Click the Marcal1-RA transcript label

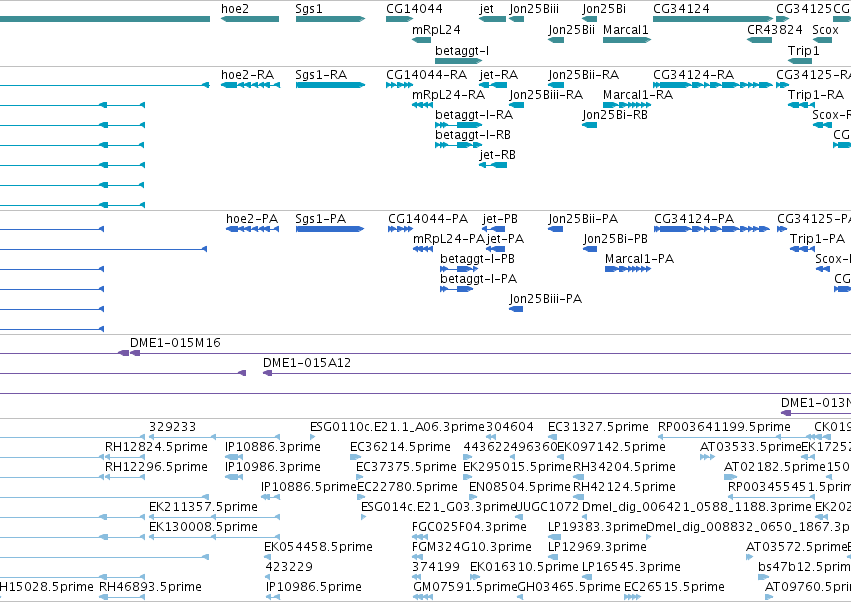(638, 95)
